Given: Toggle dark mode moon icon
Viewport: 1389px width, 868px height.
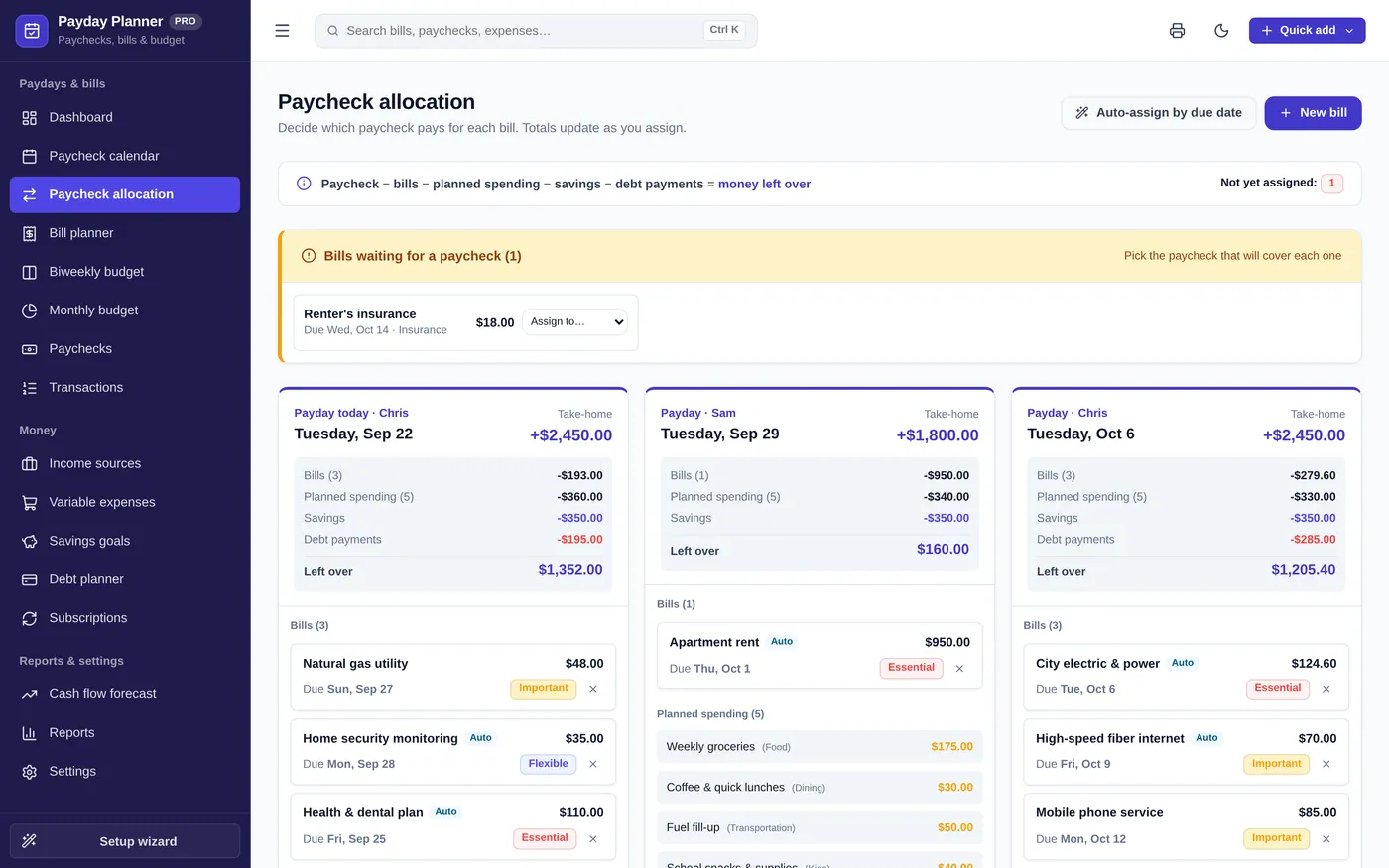Looking at the screenshot, I should click(1221, 31).
